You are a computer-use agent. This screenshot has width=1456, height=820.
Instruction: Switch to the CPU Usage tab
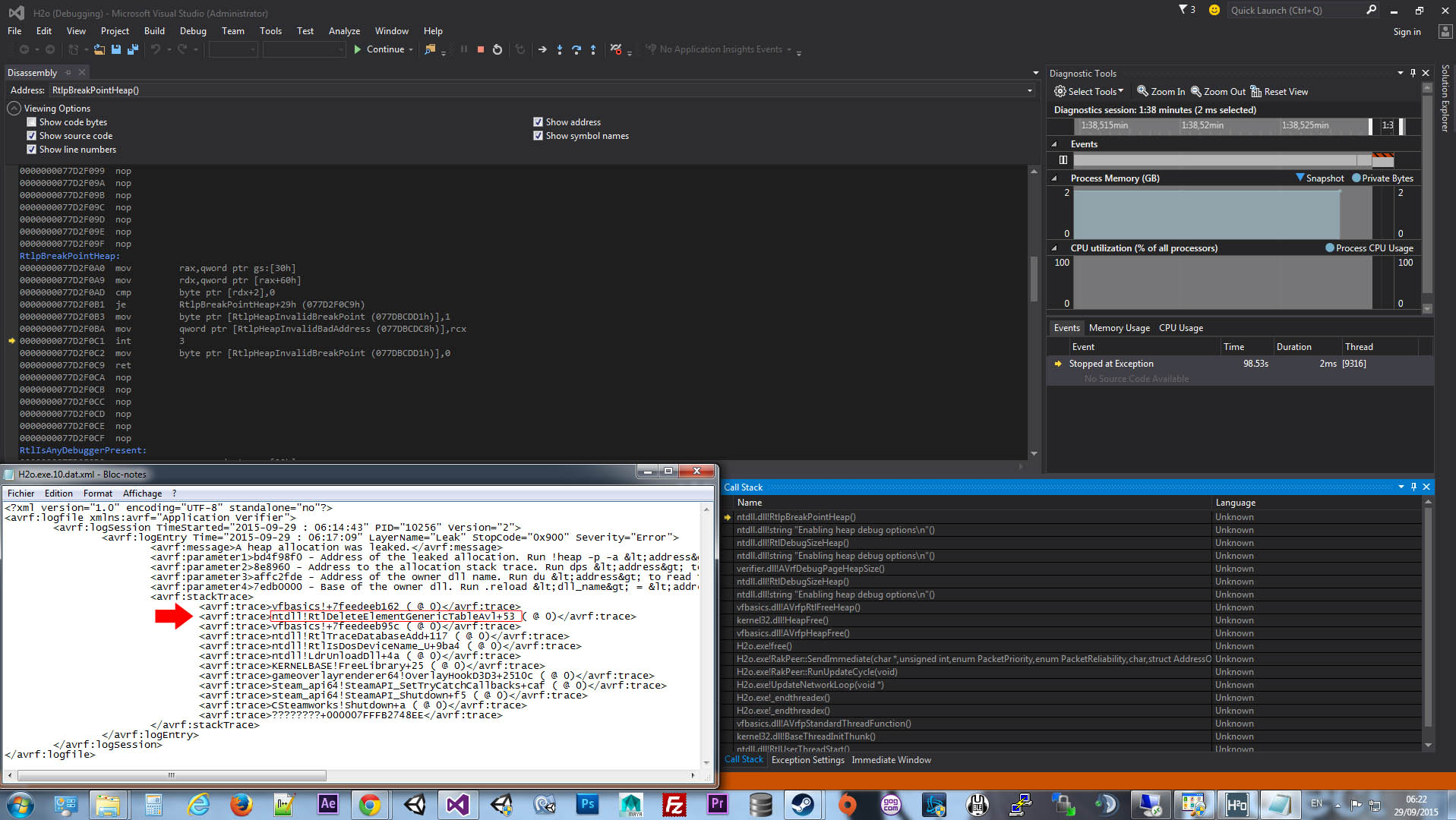[1180, 328]
